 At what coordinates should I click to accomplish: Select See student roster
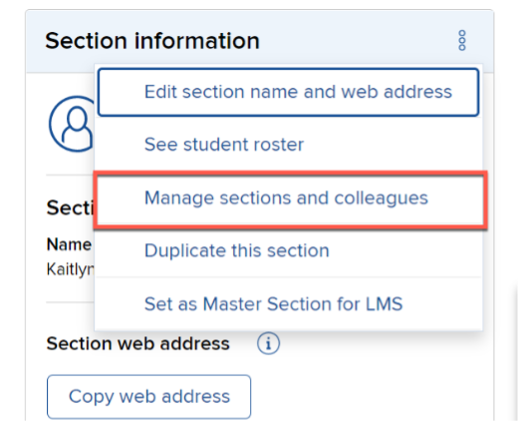[288, 144]
